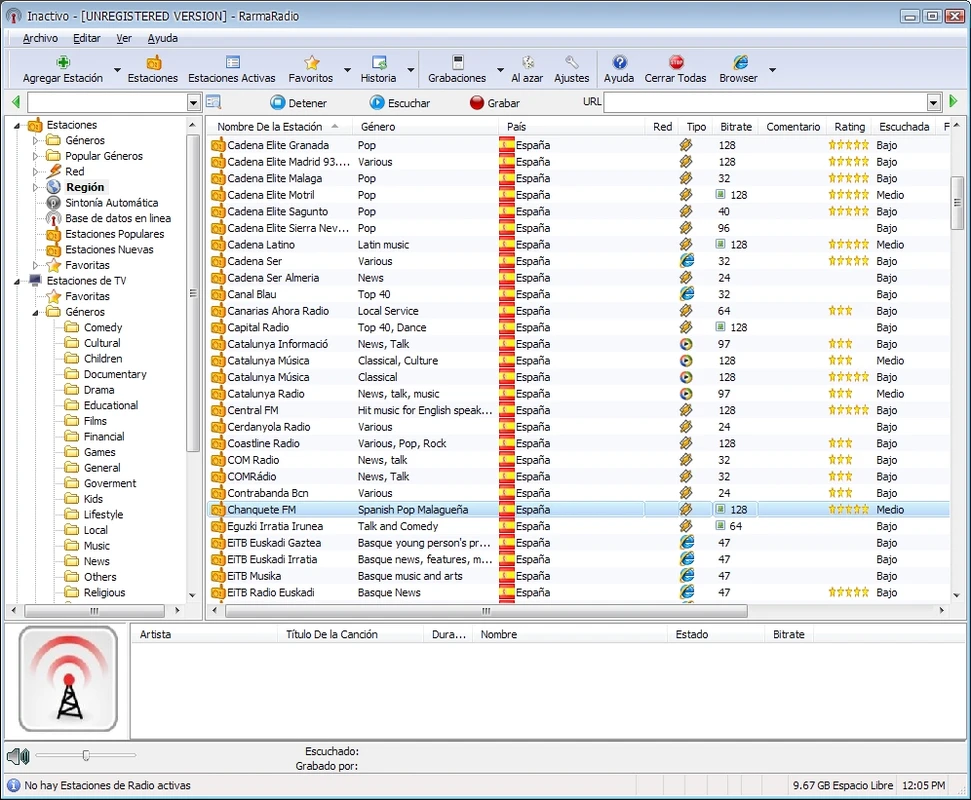Screen dimensions: 971x800
Task: Sort by the Escuchada column header
Action: click(x=904, y=126)
